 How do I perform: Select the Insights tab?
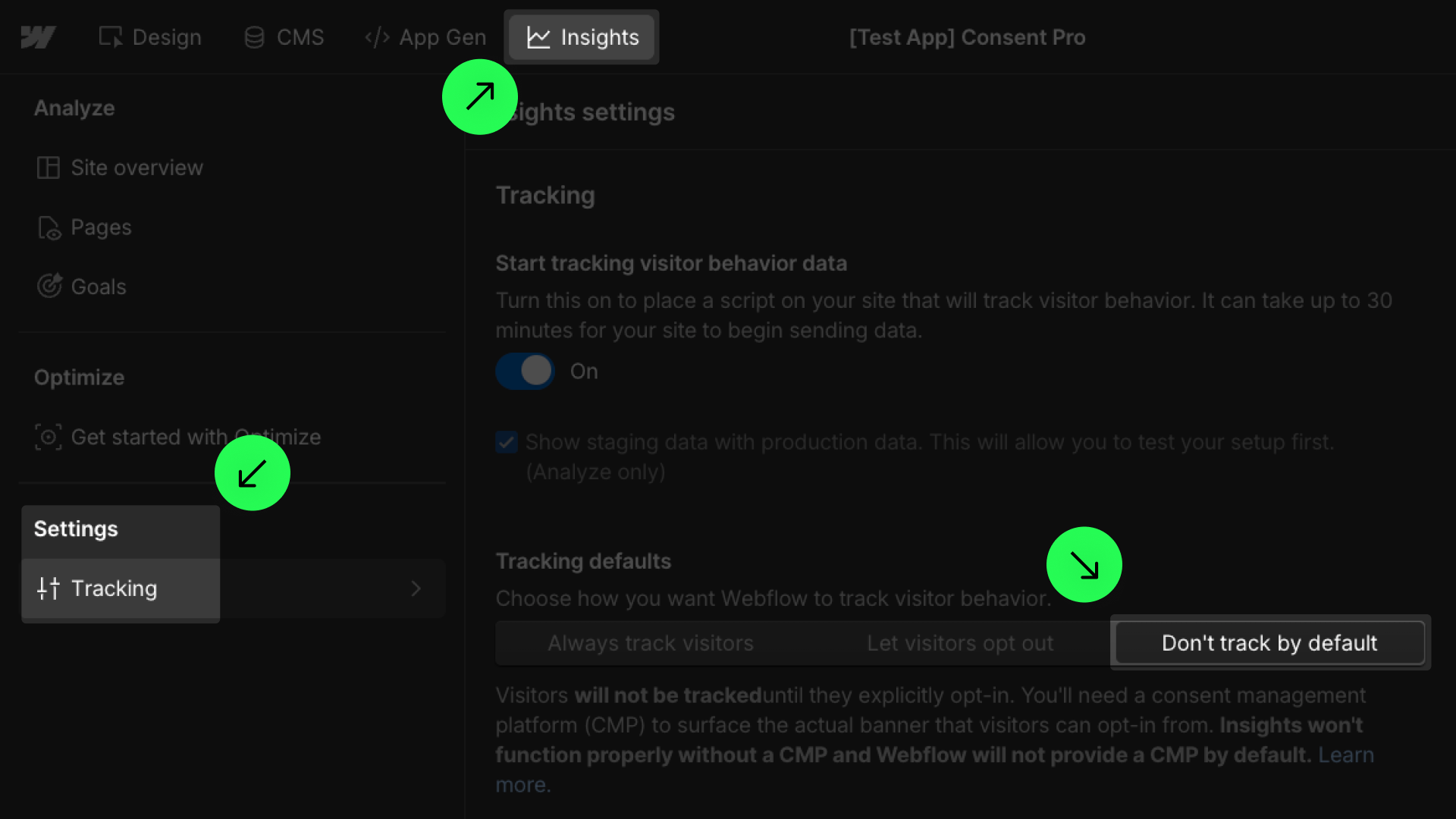(x=582, y=37)
